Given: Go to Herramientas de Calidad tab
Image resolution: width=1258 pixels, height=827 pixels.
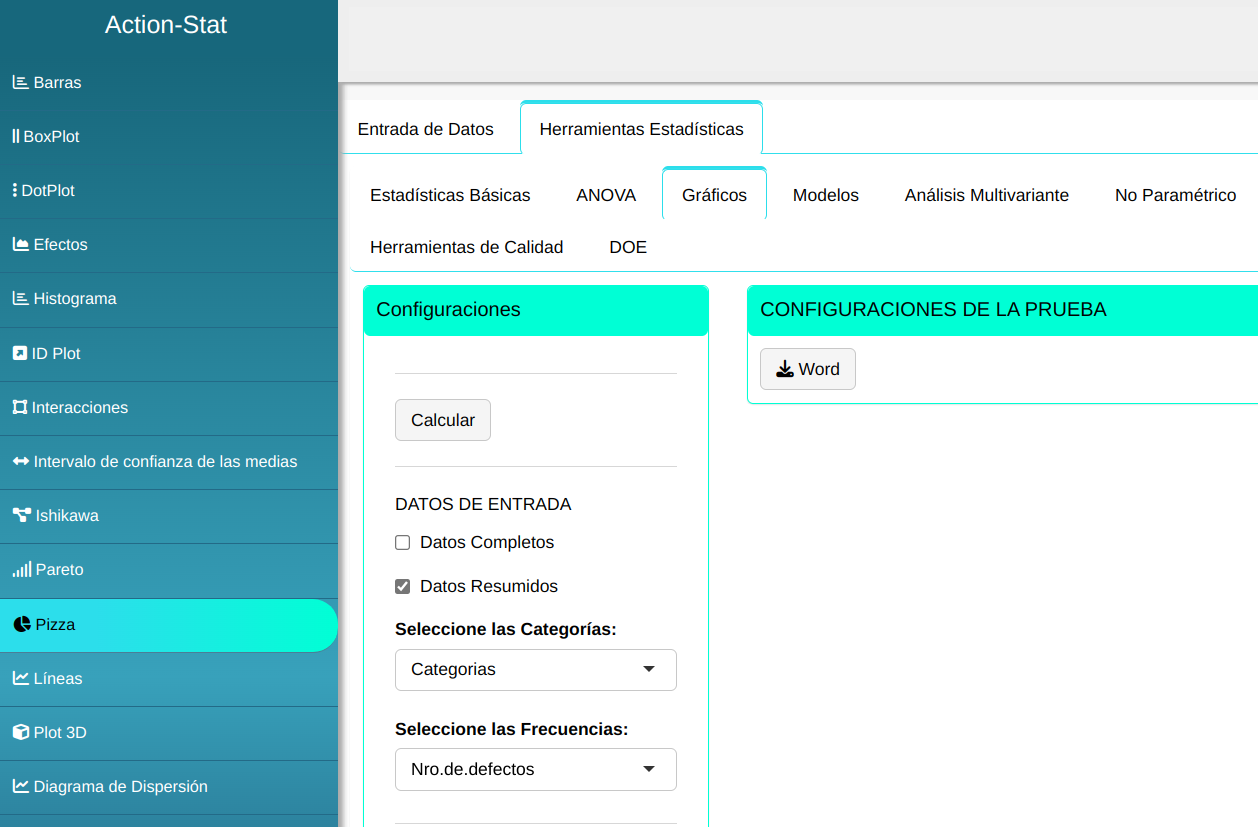Looking at the screenshot, I should (466, 247).
